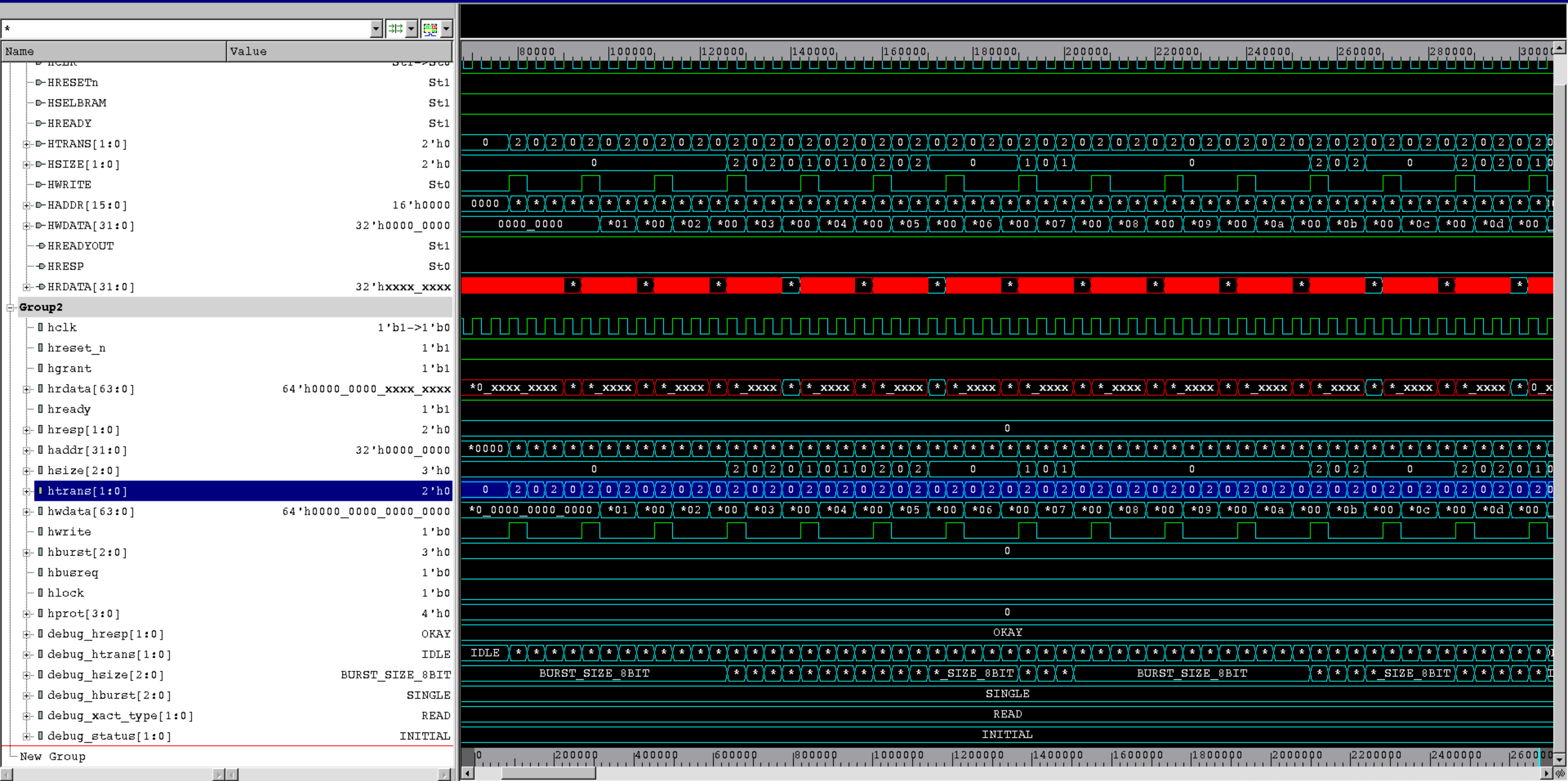Click the HRESETn input port icon
The image size is (1568, 781).
click(40, 82)
